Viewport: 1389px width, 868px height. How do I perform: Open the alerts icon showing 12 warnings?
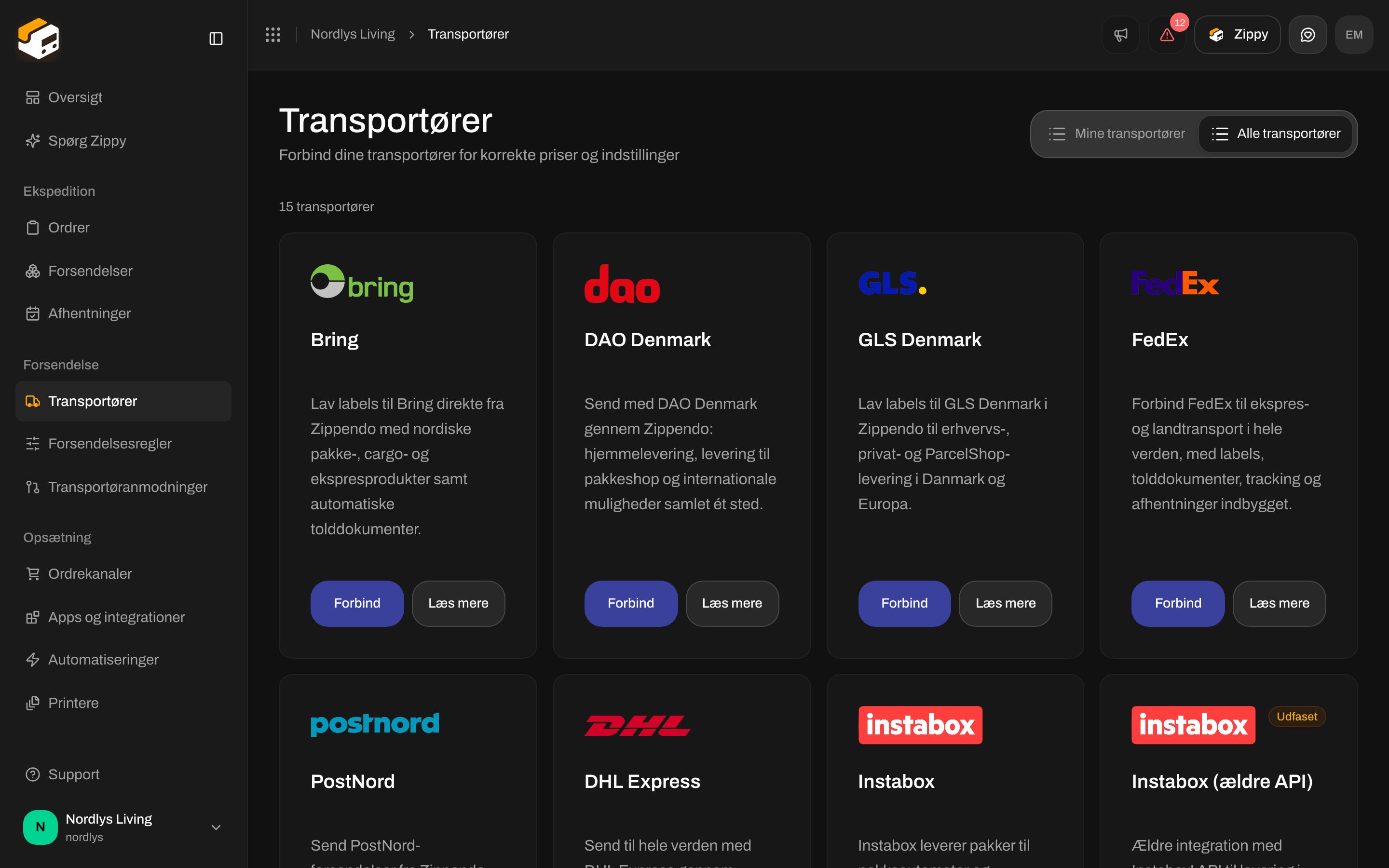pyautogui.click(x=1167, y=34)
